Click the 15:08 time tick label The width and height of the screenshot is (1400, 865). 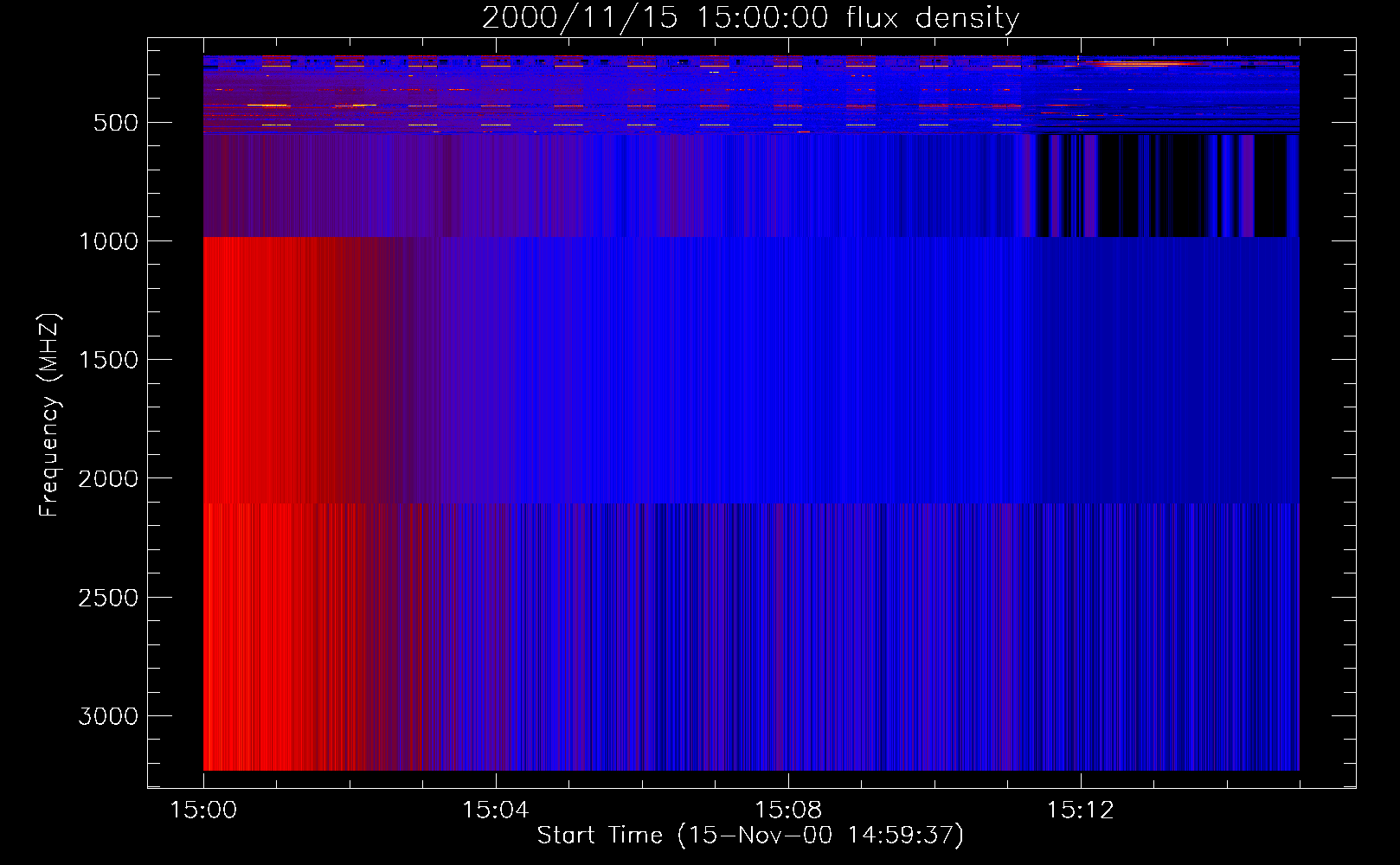pos(787,811)
